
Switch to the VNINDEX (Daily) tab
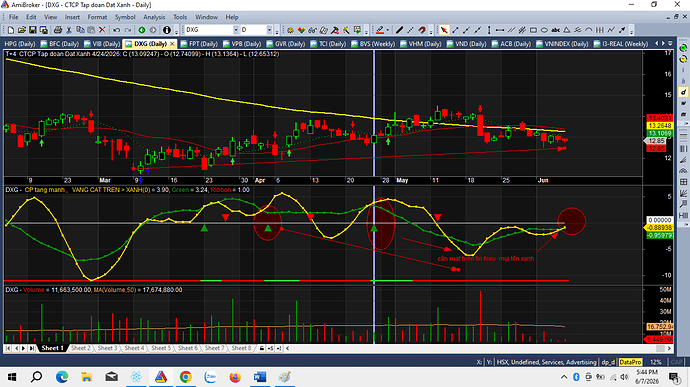click(562, 44)
